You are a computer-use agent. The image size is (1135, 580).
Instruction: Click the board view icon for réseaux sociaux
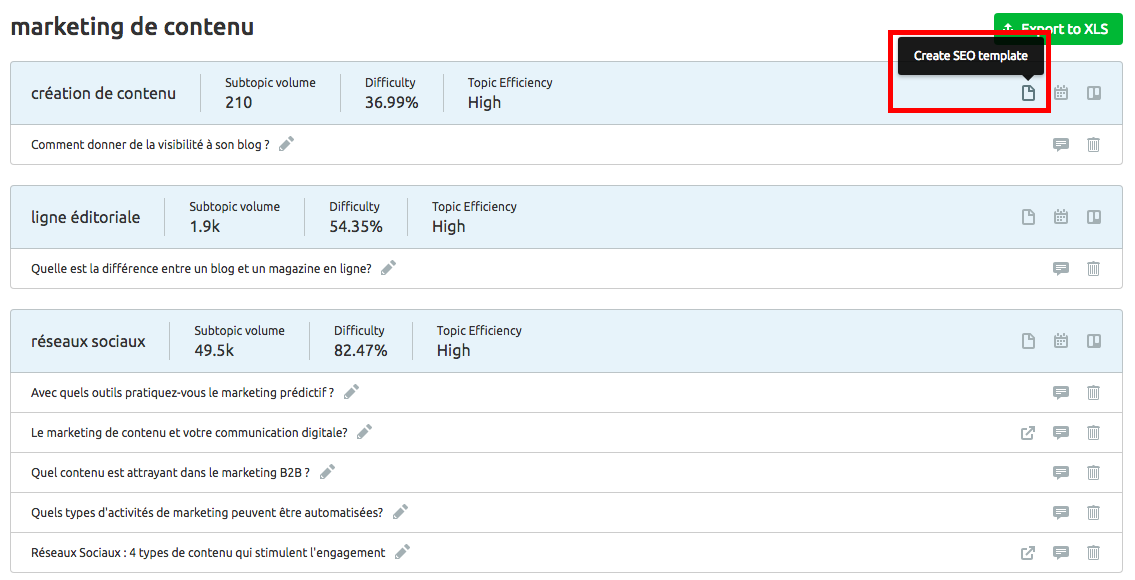pyautogui.click(x=1093, y=340)
